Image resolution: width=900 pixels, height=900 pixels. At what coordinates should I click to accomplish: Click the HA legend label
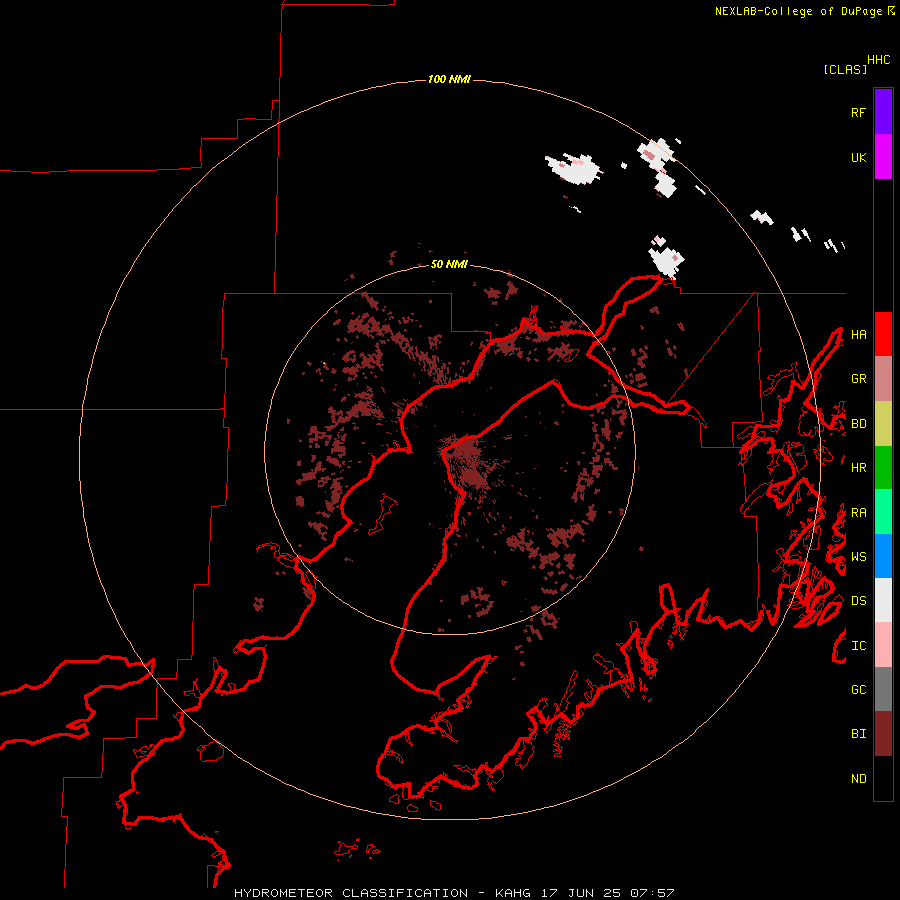pyautogui.click(x=858, y=335)
